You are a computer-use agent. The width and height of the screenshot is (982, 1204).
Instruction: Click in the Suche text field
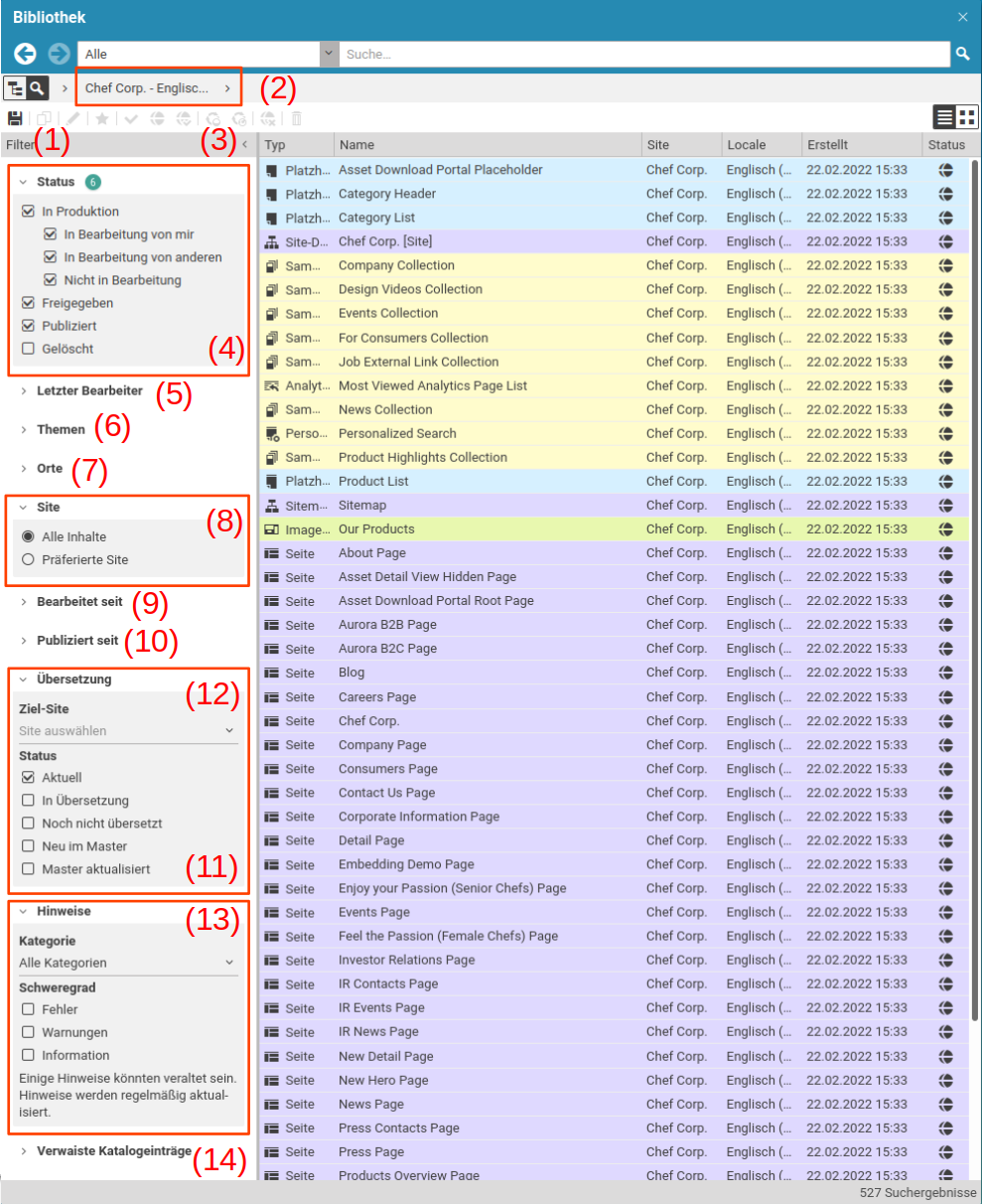[645, 54]
